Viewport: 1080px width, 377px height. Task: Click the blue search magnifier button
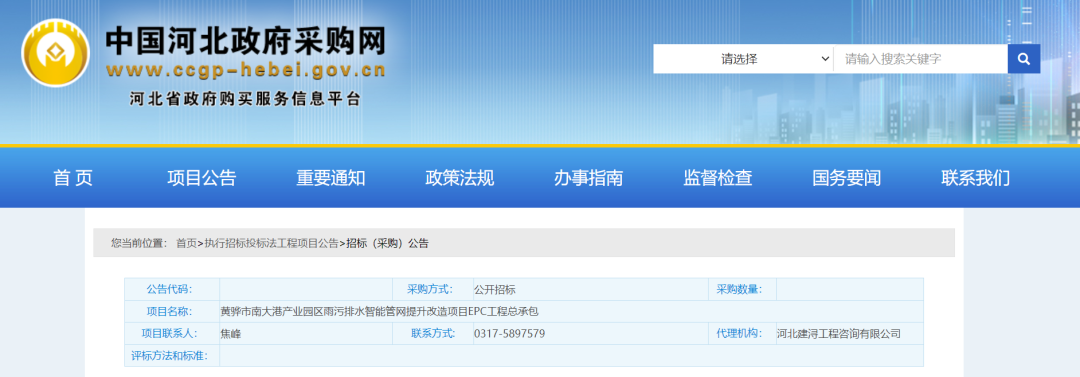tap(1024, 59)
